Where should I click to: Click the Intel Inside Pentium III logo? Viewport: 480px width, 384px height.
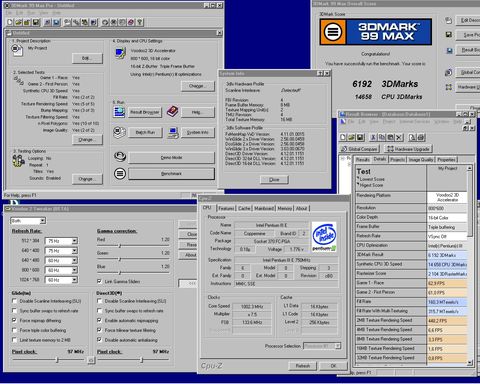coord(324,236)
